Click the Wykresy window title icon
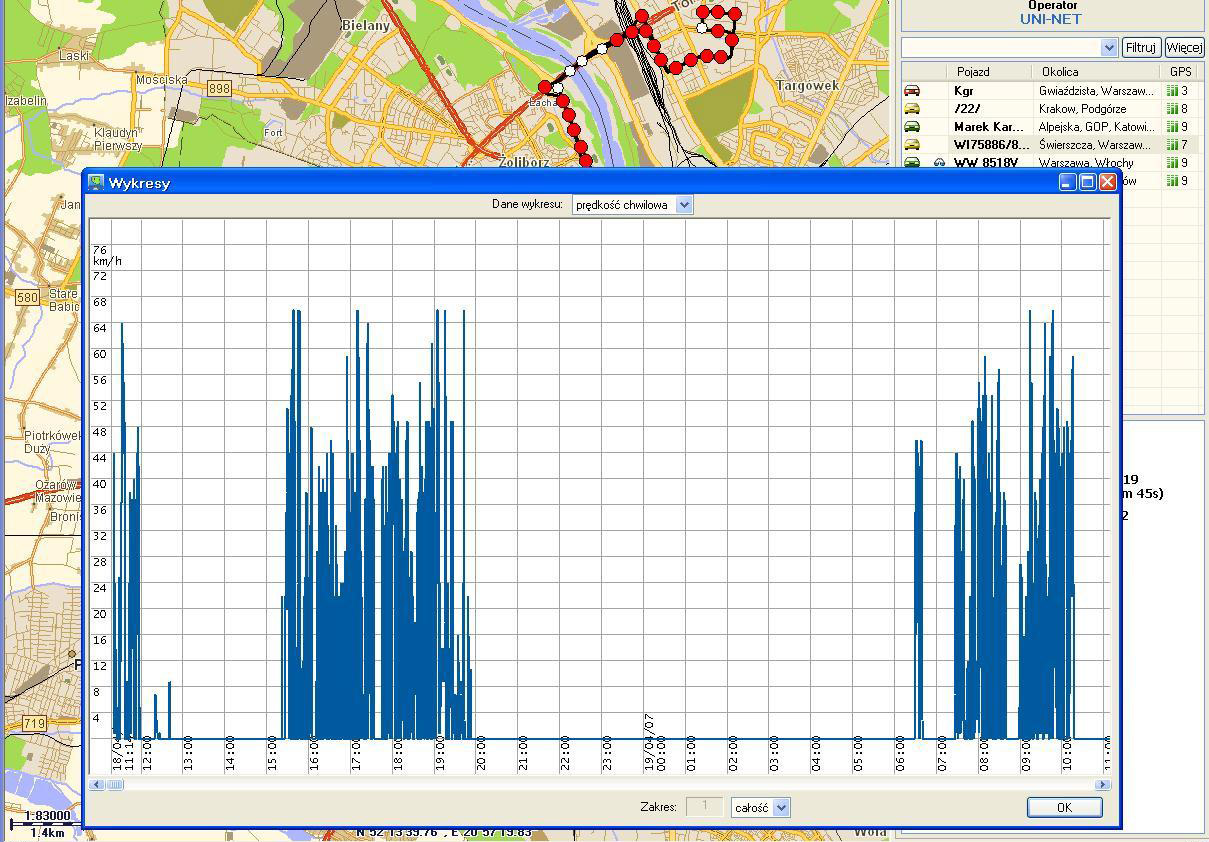The width and height of the screenshot is (1209, 842). [97, 183]
